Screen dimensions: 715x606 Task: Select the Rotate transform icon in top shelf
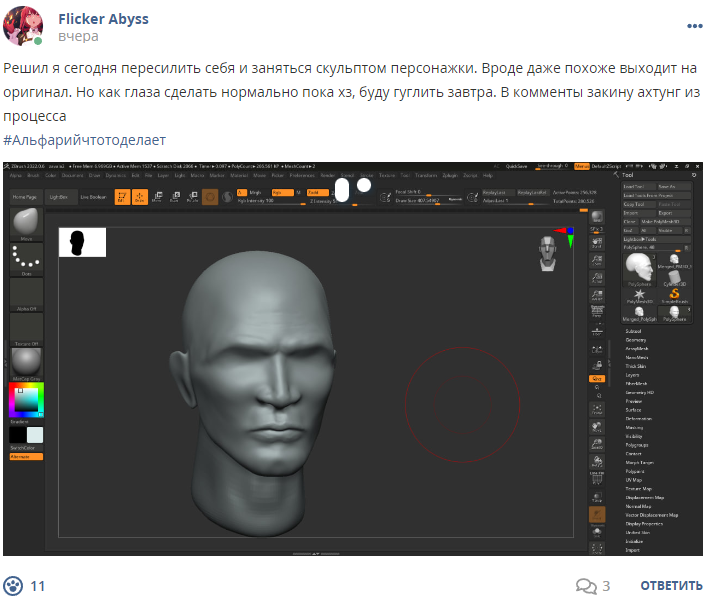coord(192,197)
